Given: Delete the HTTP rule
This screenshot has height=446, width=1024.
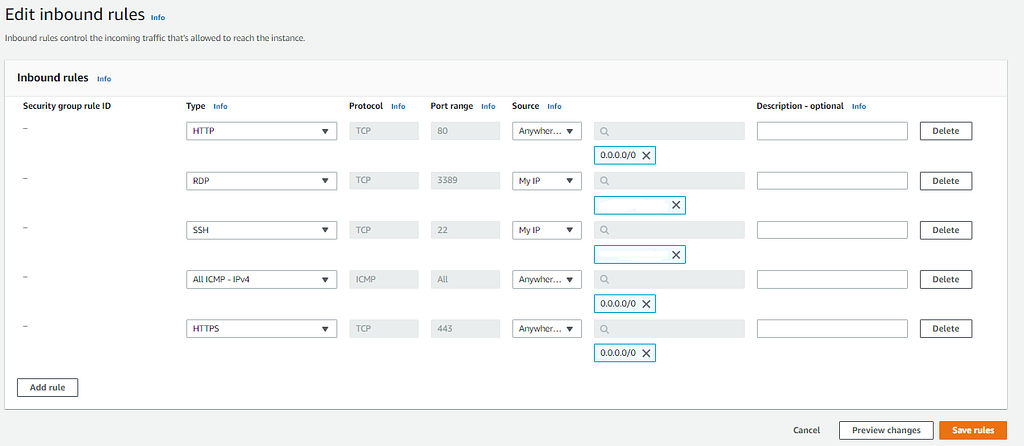Looking at the screenshot, I should [946, 131].
